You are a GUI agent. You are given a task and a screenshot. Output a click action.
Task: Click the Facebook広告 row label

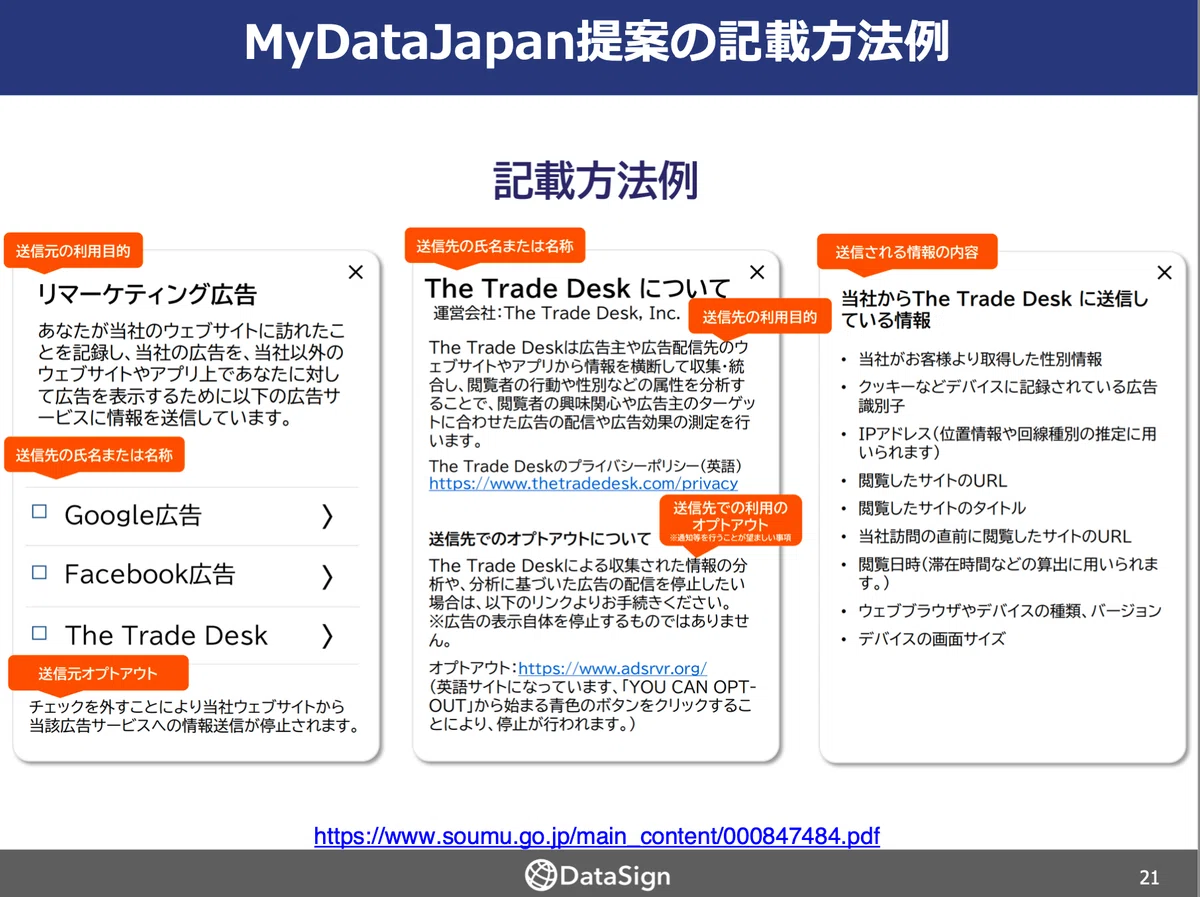pos(150,574)
